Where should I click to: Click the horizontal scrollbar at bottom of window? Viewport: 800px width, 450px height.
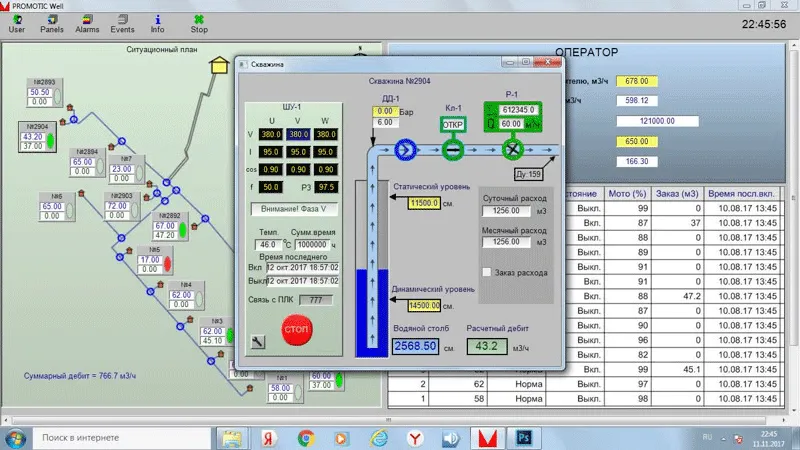pos(388,420)
